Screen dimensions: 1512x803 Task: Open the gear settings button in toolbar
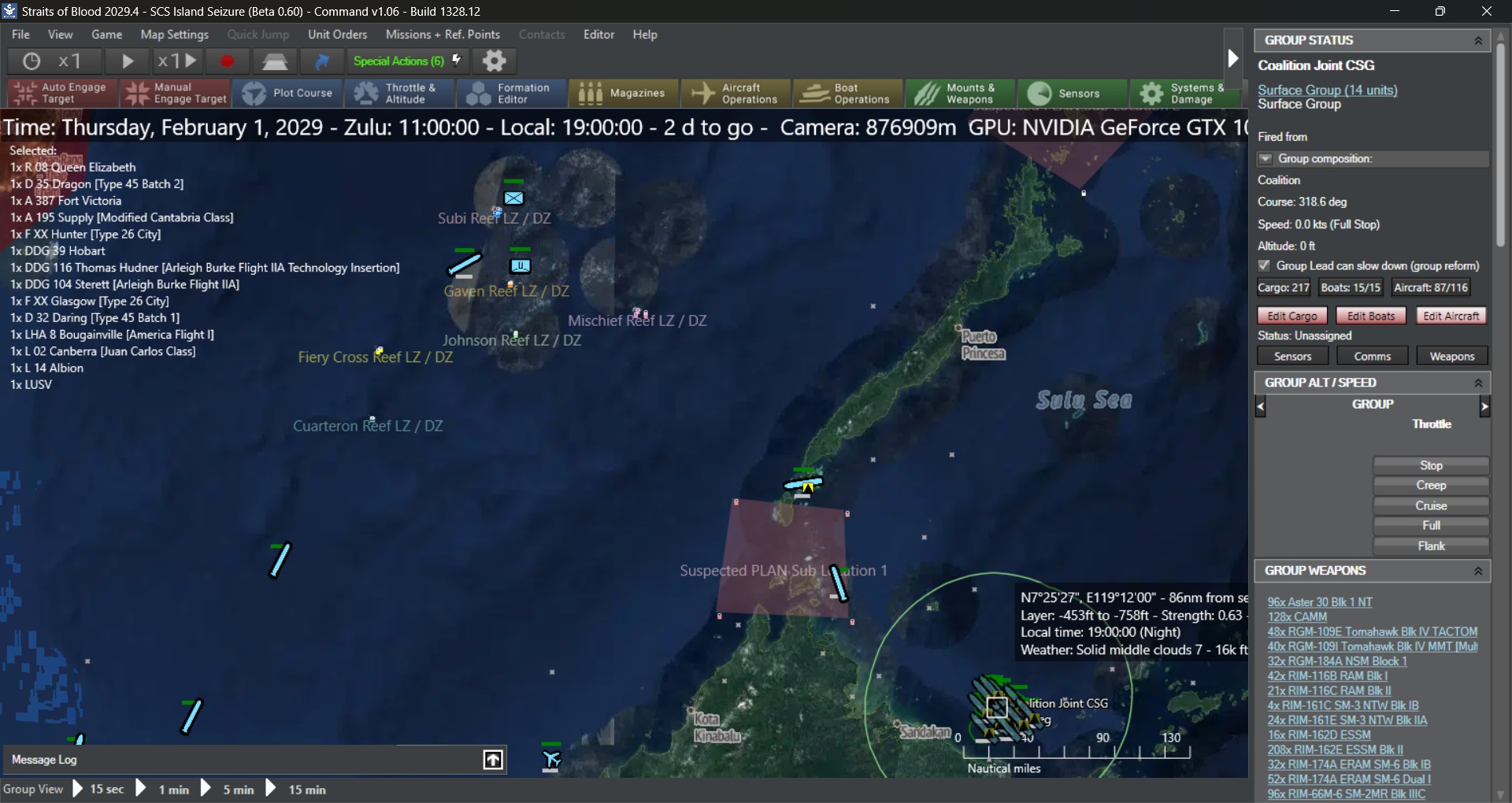click(x=494, y=61)
